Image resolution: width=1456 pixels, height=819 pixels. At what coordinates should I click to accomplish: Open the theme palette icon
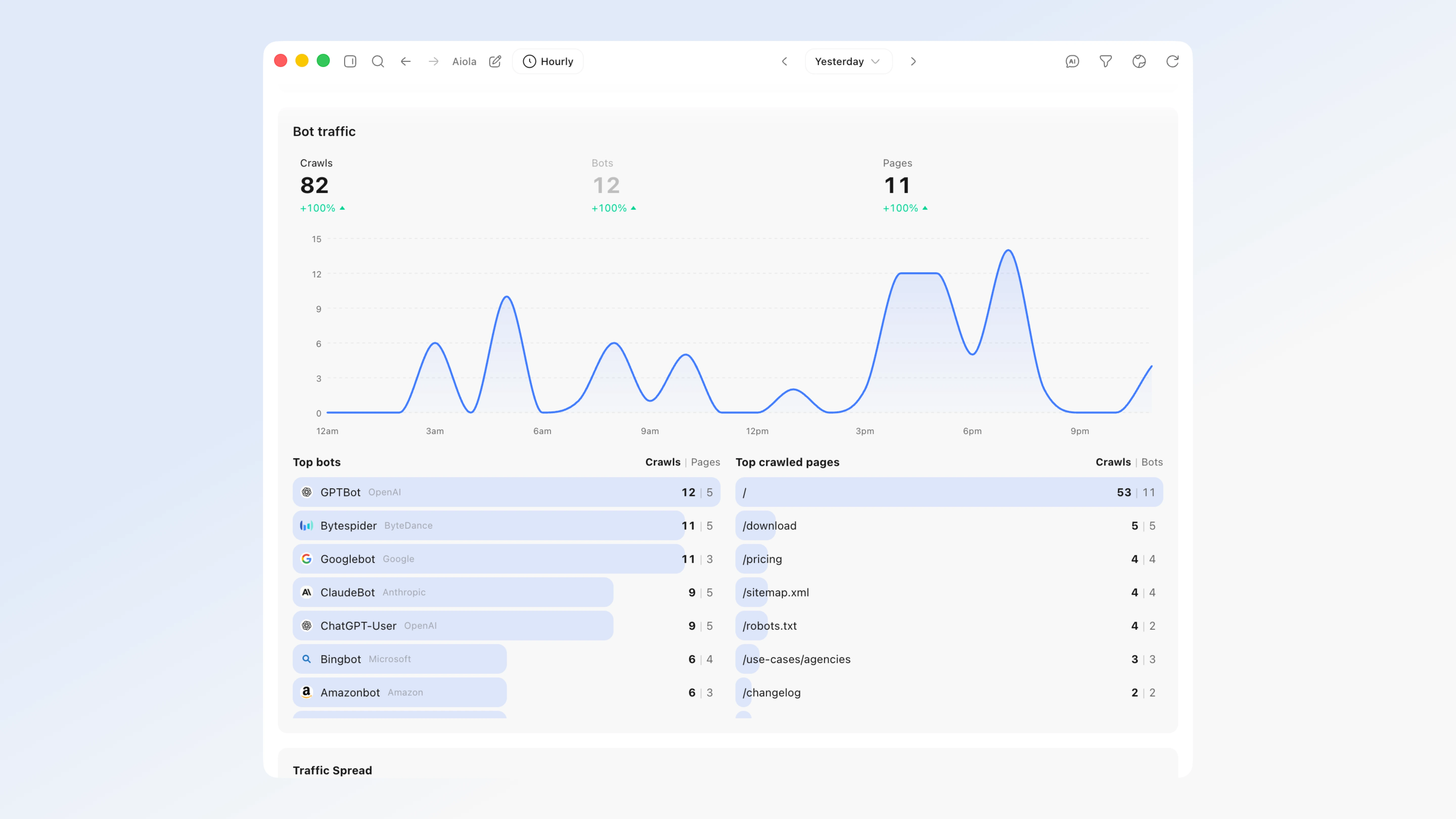click(x=1139, y=61)
